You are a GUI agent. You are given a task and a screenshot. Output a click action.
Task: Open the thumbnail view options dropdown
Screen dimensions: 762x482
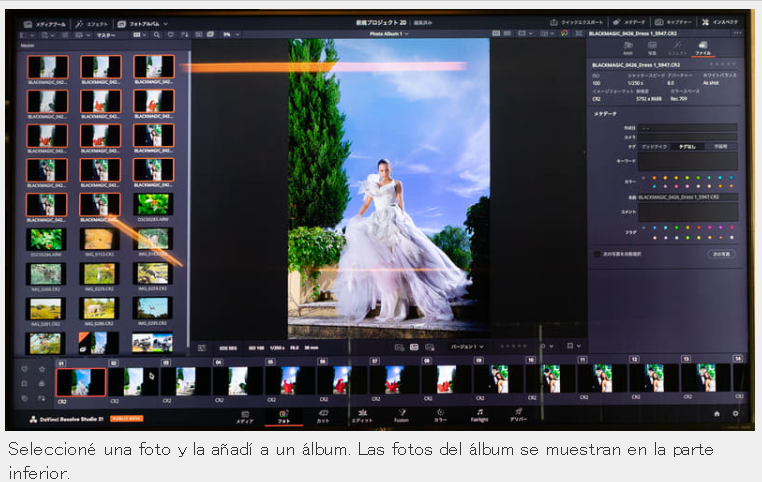(x=139, y=35)
